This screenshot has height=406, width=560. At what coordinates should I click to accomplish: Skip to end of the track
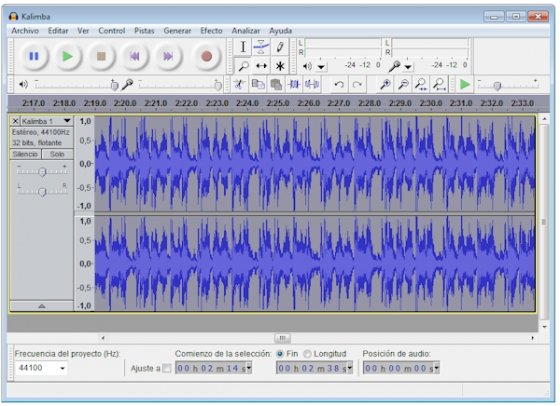point(168,56)
